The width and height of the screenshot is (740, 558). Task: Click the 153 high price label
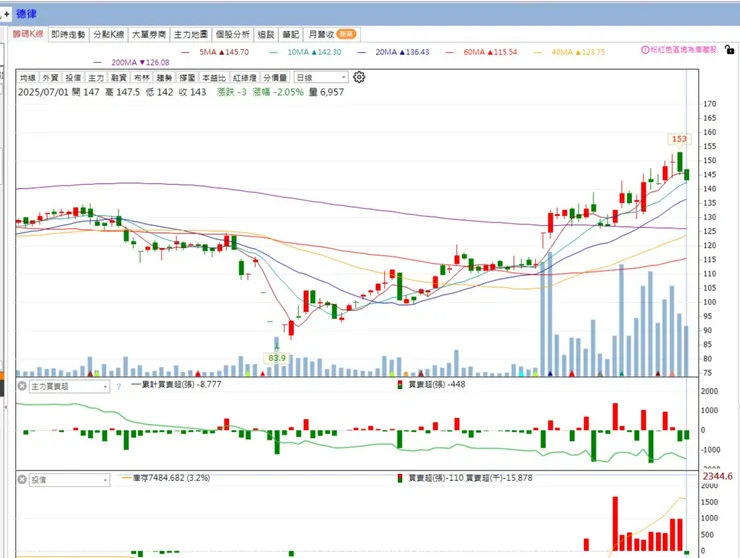(679, 139)
